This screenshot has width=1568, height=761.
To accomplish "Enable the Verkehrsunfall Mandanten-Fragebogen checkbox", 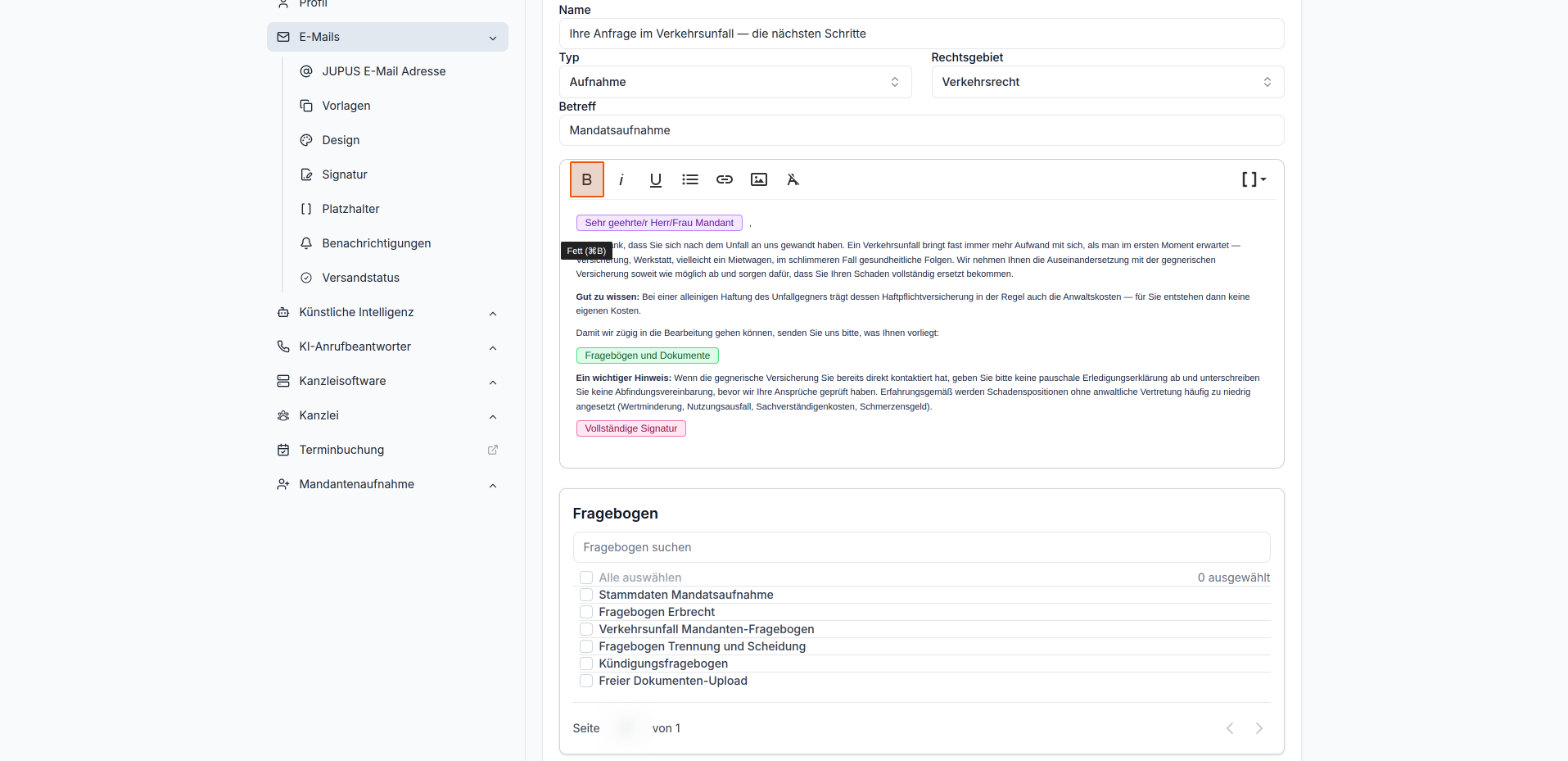I will (586, 629).
